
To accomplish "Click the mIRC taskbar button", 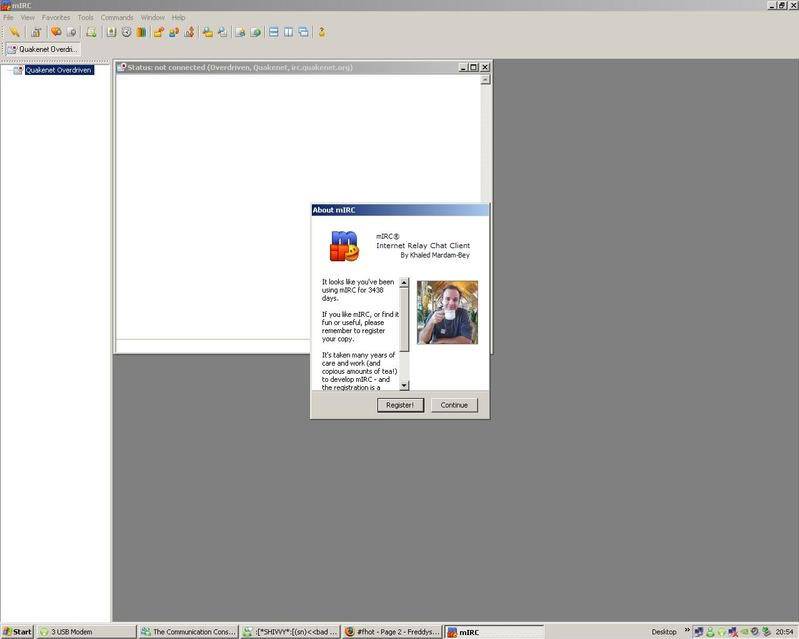I will (x=494, y=632).
